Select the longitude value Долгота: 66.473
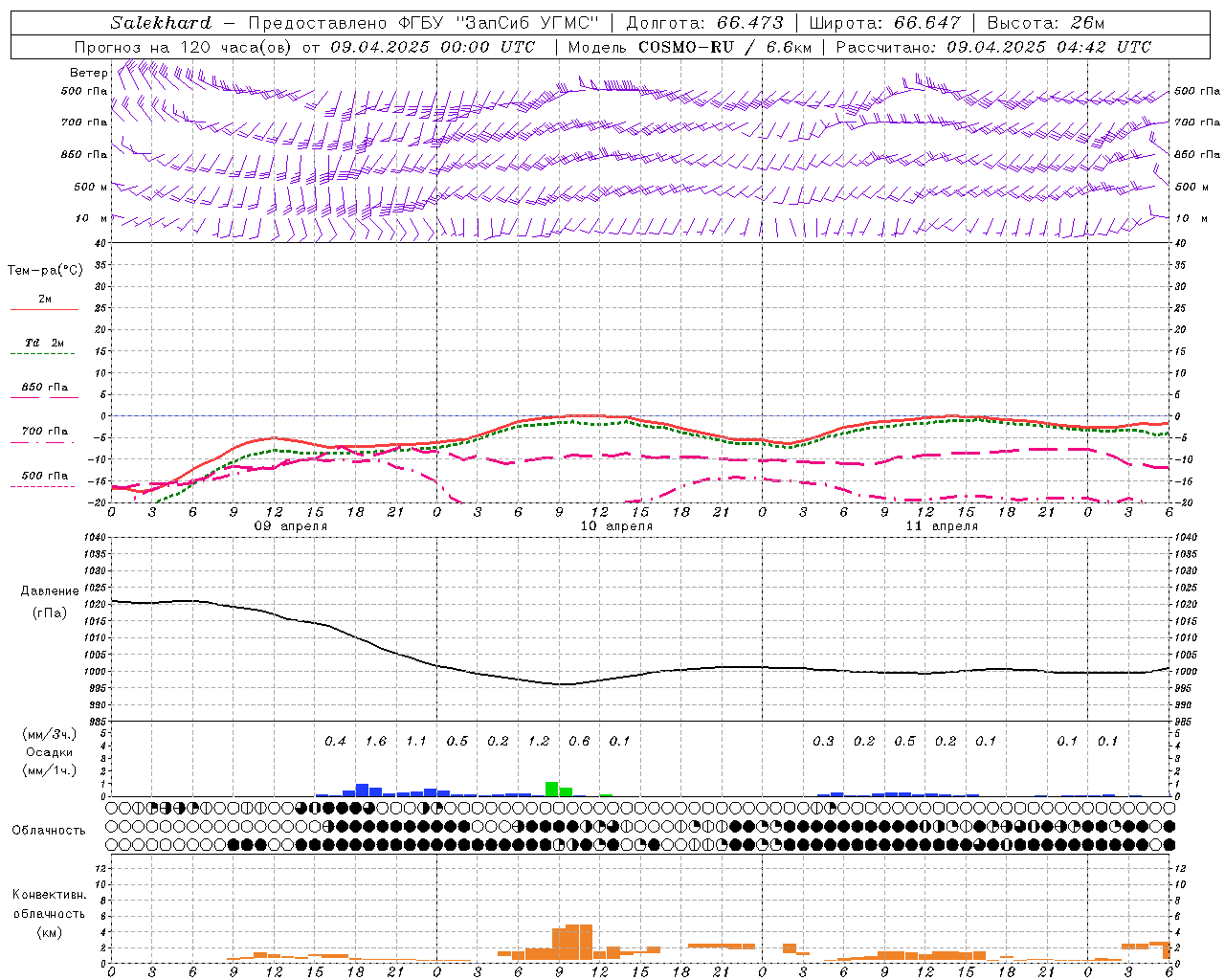Image resolution: width=1225 pixels, height=980 pixels. tap(703, 23)
